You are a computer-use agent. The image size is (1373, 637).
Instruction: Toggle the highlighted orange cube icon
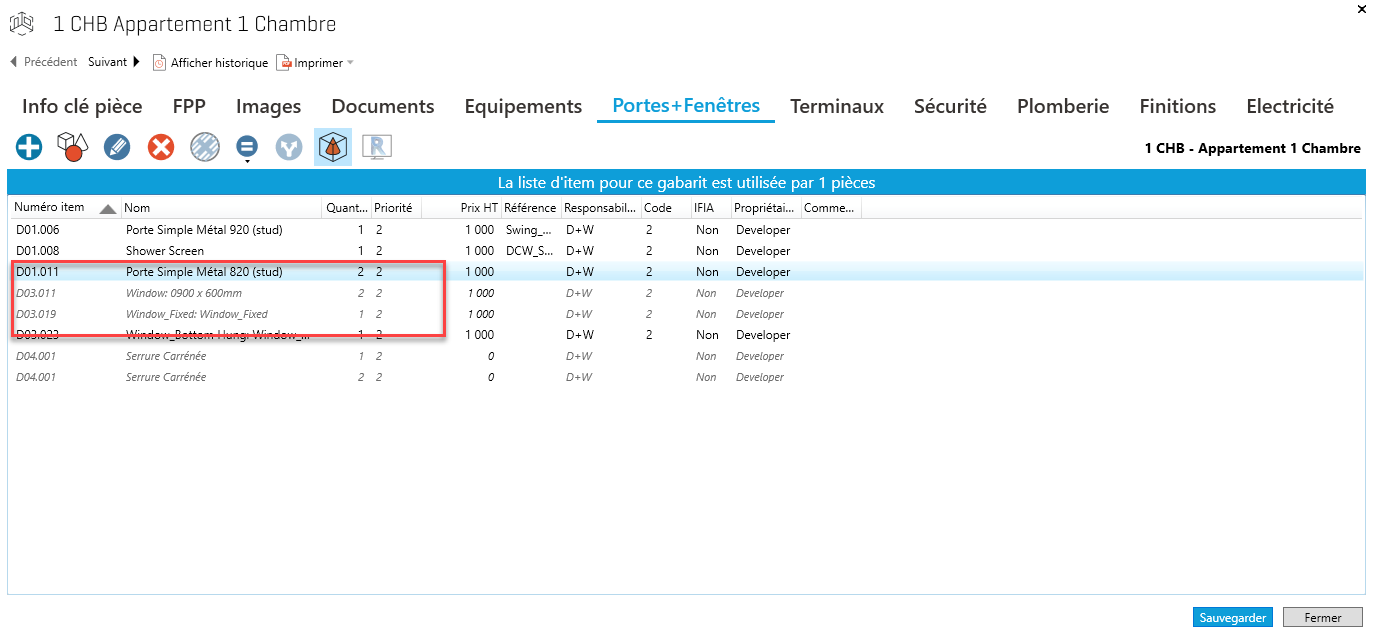(332, 148)
